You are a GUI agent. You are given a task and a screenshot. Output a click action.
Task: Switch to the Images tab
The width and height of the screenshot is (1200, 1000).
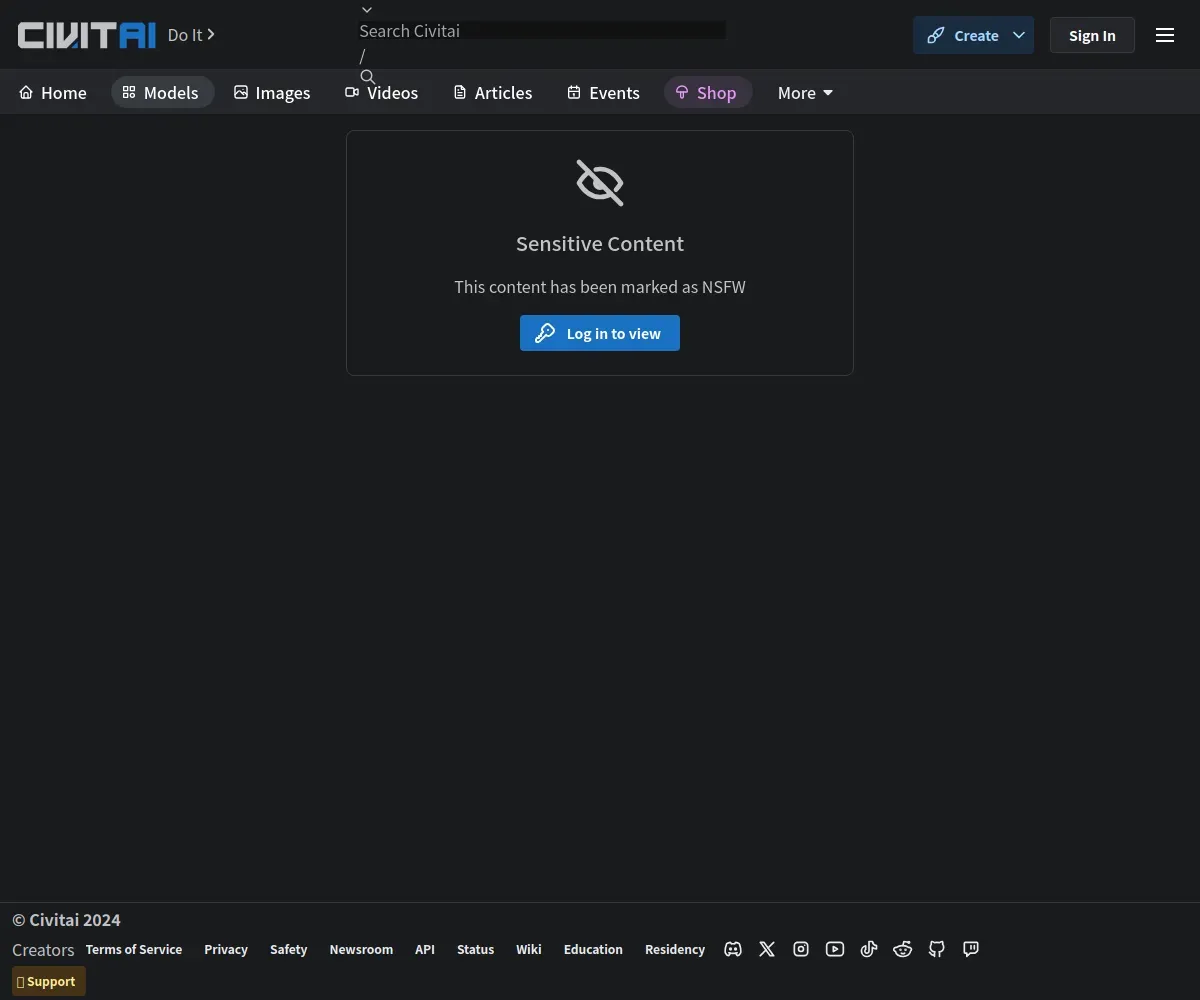(272, 92)
